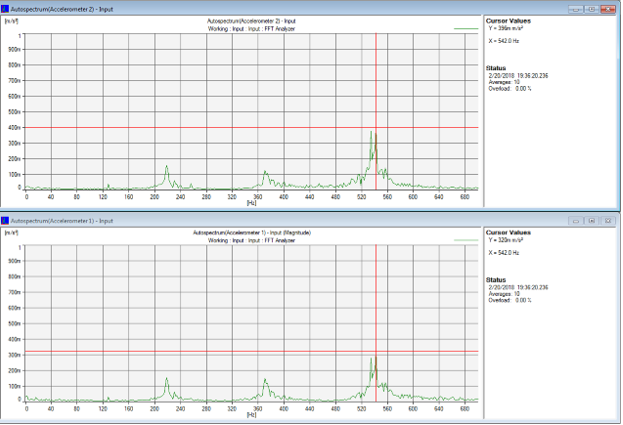
Task: Select the red vertical cursor in Accelerometer 2 plot
Action: [377, 100]
